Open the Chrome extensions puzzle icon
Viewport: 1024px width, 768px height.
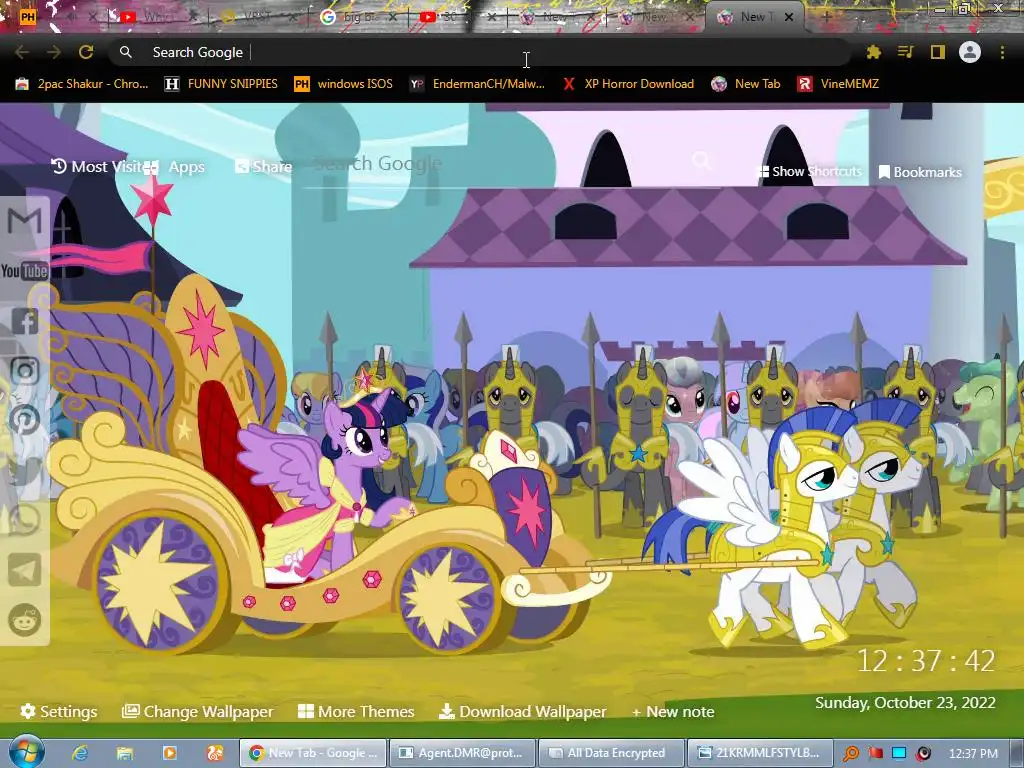point(873,52)
